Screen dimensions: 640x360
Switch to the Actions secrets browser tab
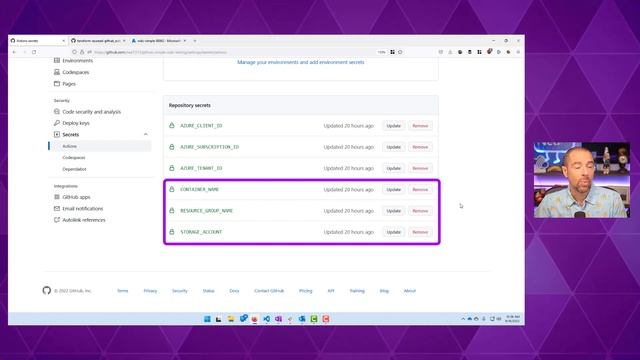[38, 41]
